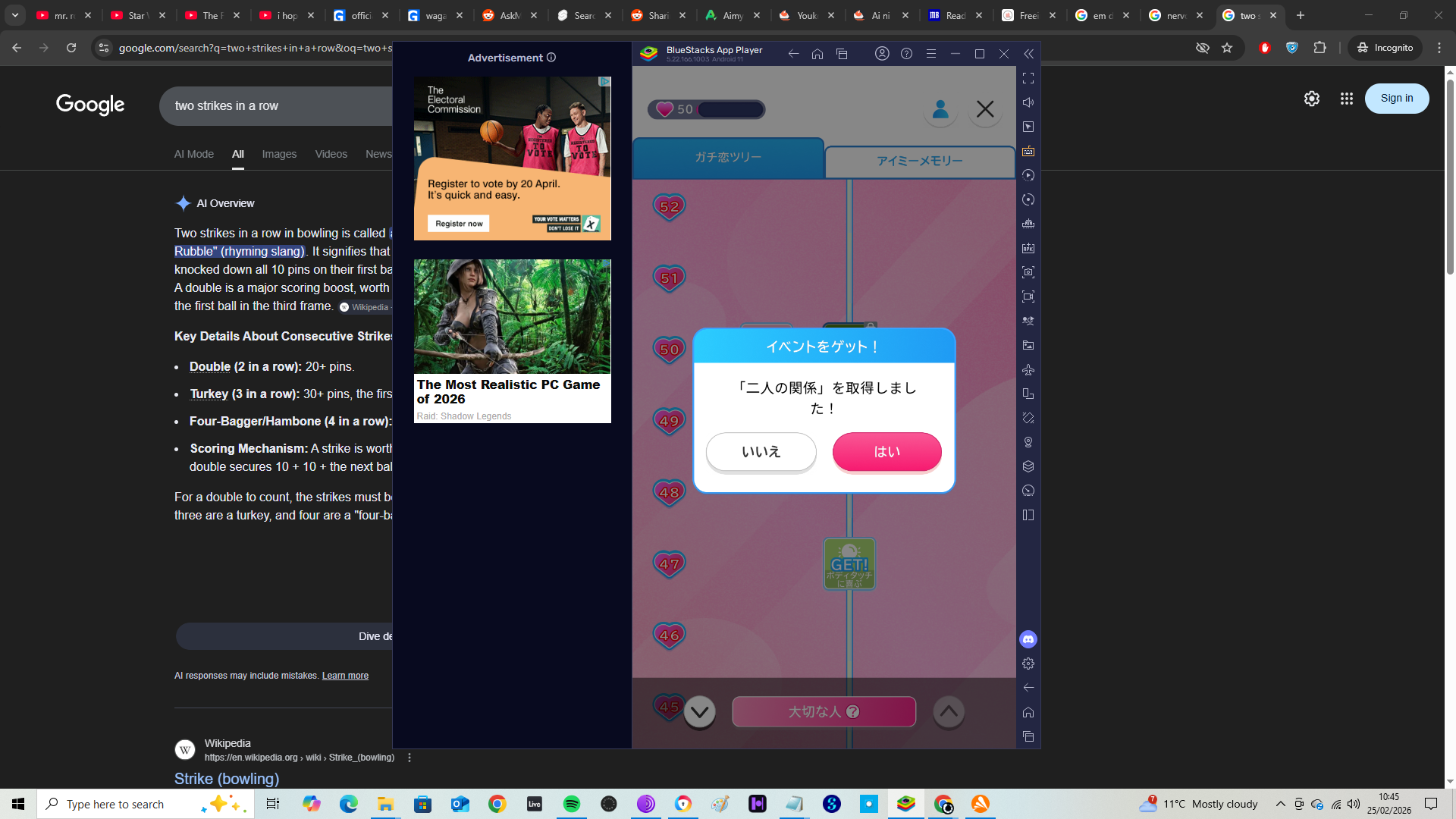Image resolution: width=1456 pixels, height=819 pixels.
Task: Select the Images search tab
Action: coord(279,154)
